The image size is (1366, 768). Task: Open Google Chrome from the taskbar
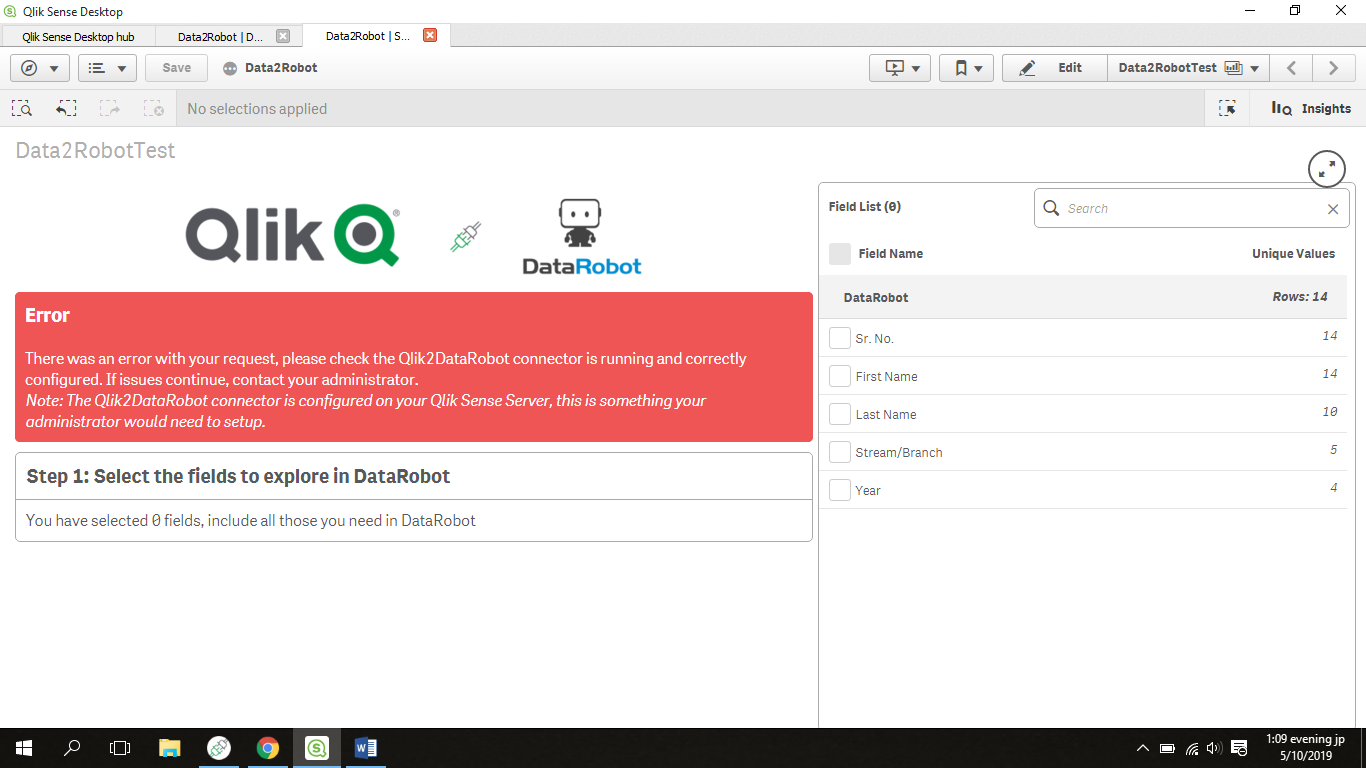267,748
